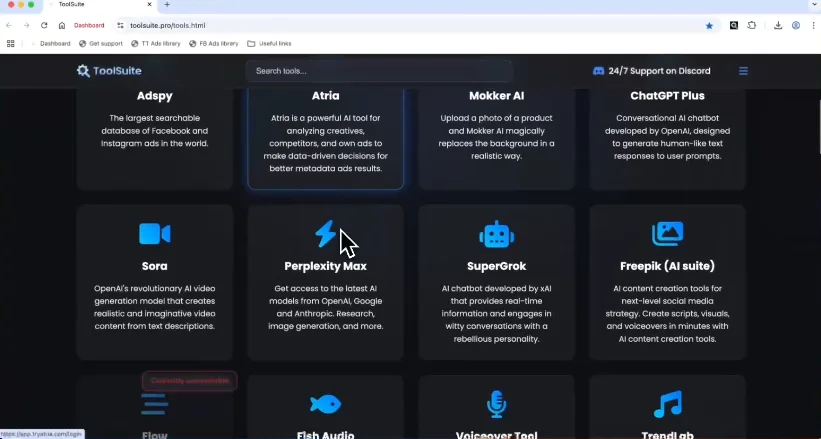Click the Fish Audio fish icon
This screenshot has width=821, height=439.
click(x=325, y=404)
